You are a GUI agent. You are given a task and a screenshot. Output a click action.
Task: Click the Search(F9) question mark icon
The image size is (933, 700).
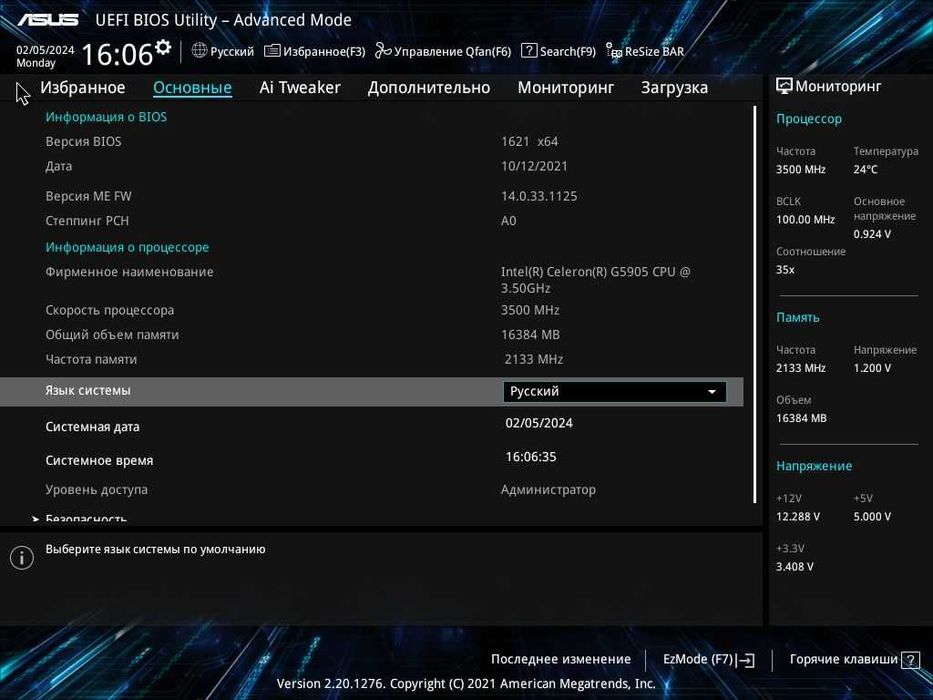528,51
